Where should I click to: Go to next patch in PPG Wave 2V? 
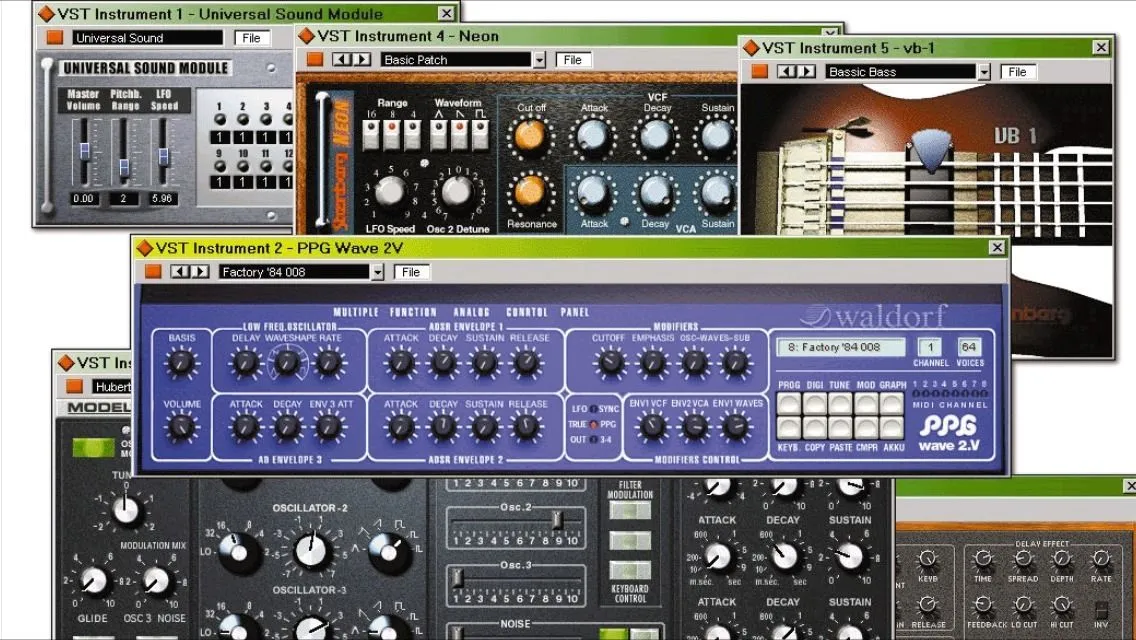(x=200, y=272)
